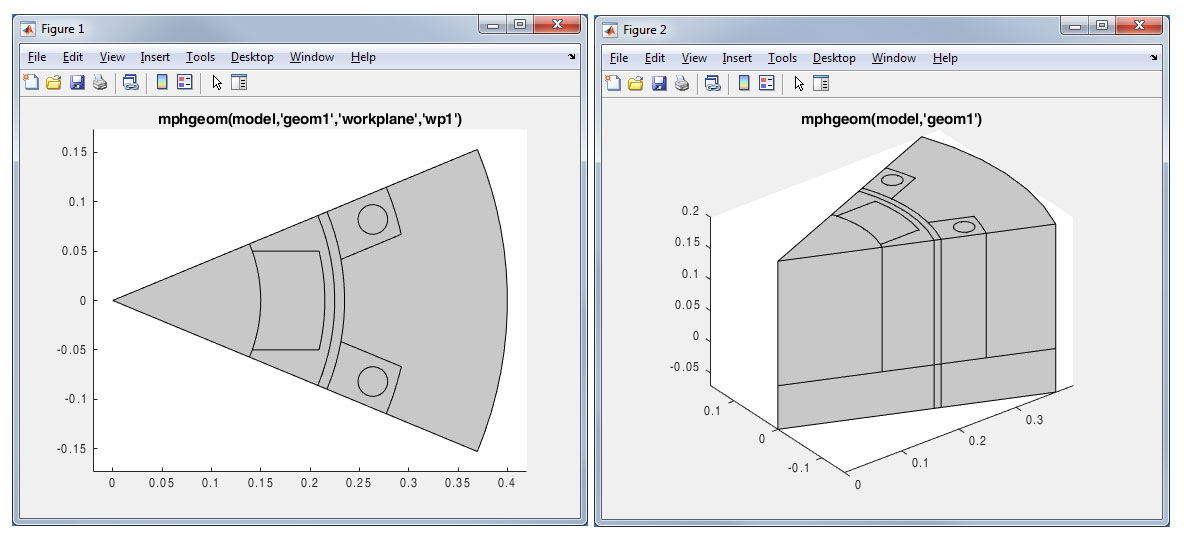Click dock arrow at Figure 1 menu bar's right end

click(x=572, y=58)
